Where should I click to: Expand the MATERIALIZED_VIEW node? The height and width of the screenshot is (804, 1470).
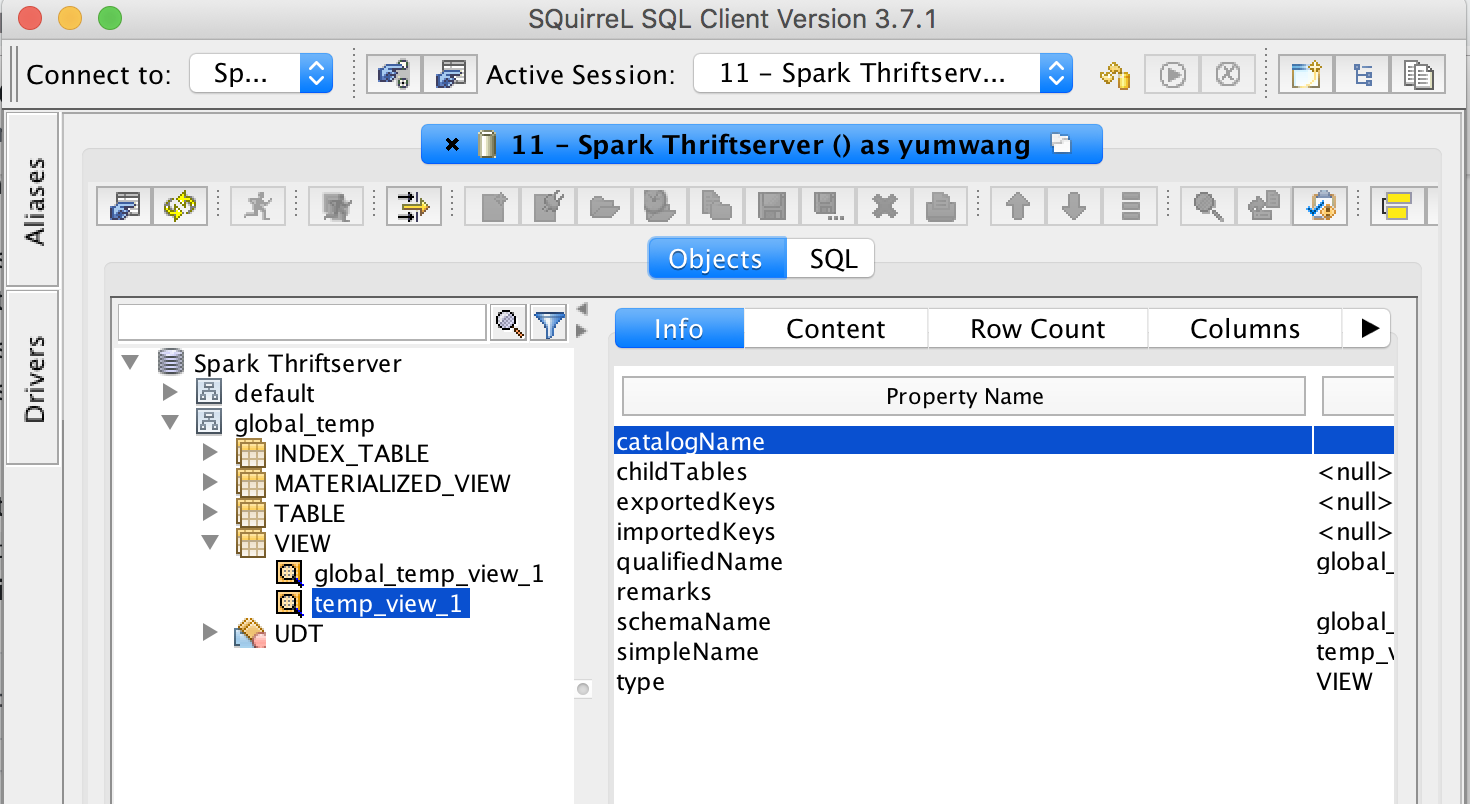click(x=210, y=482)
